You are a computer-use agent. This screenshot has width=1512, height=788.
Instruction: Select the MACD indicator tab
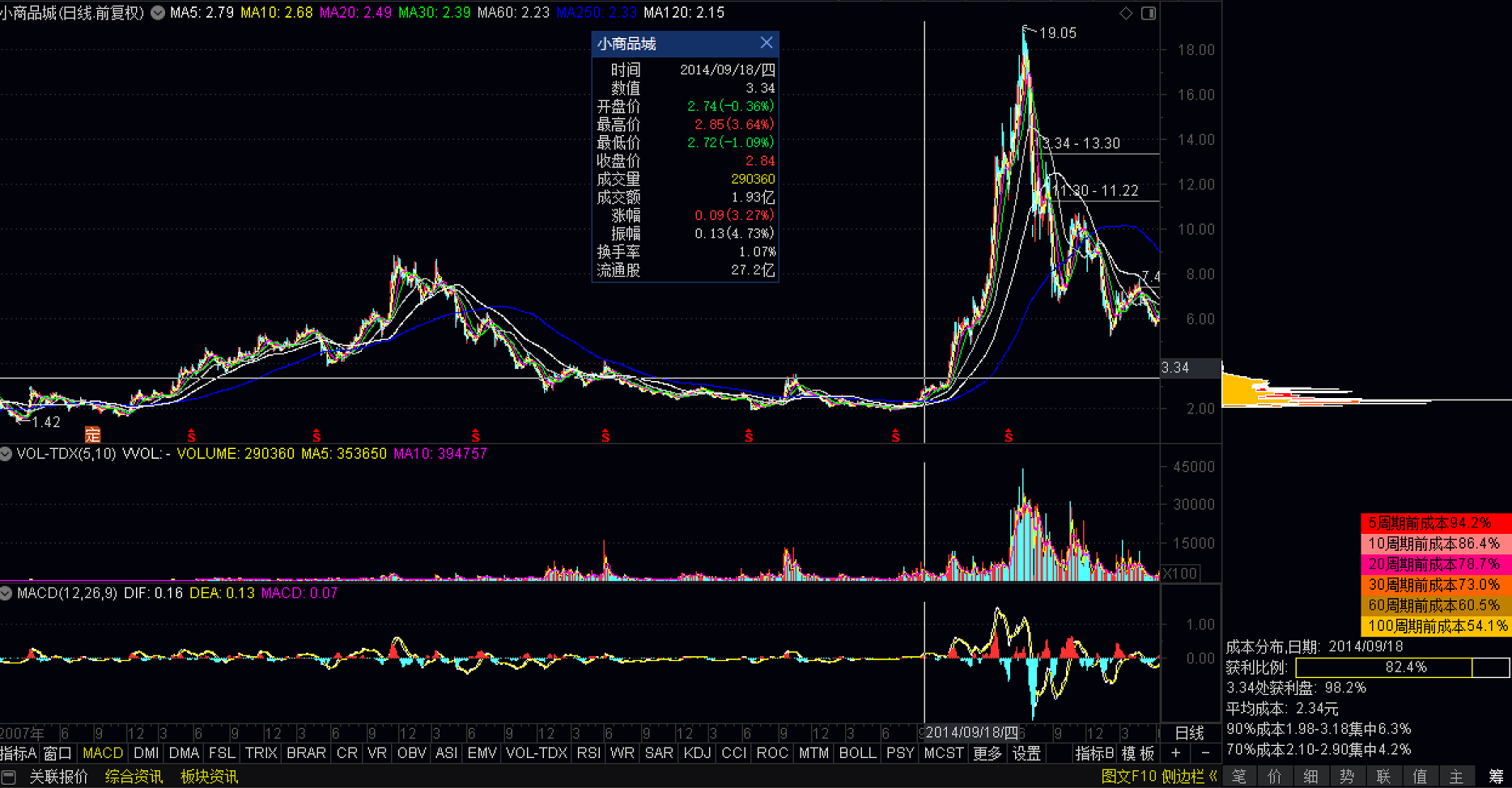(x=103, y=753)
